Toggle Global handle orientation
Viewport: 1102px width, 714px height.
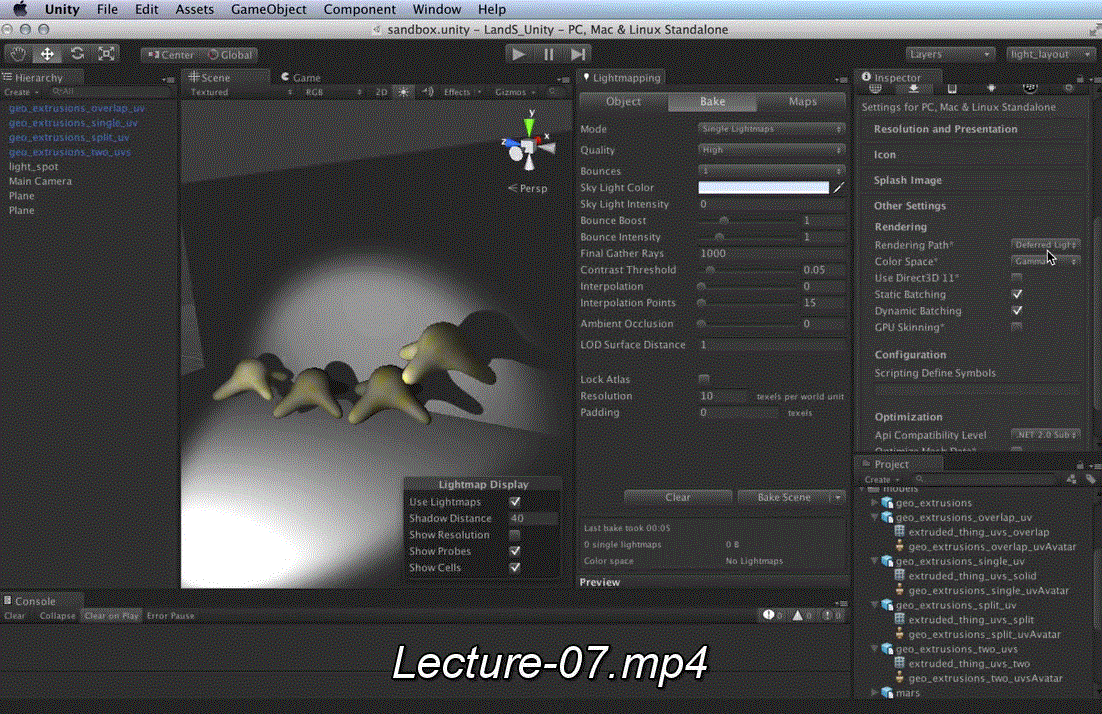(x=230, y=55)
